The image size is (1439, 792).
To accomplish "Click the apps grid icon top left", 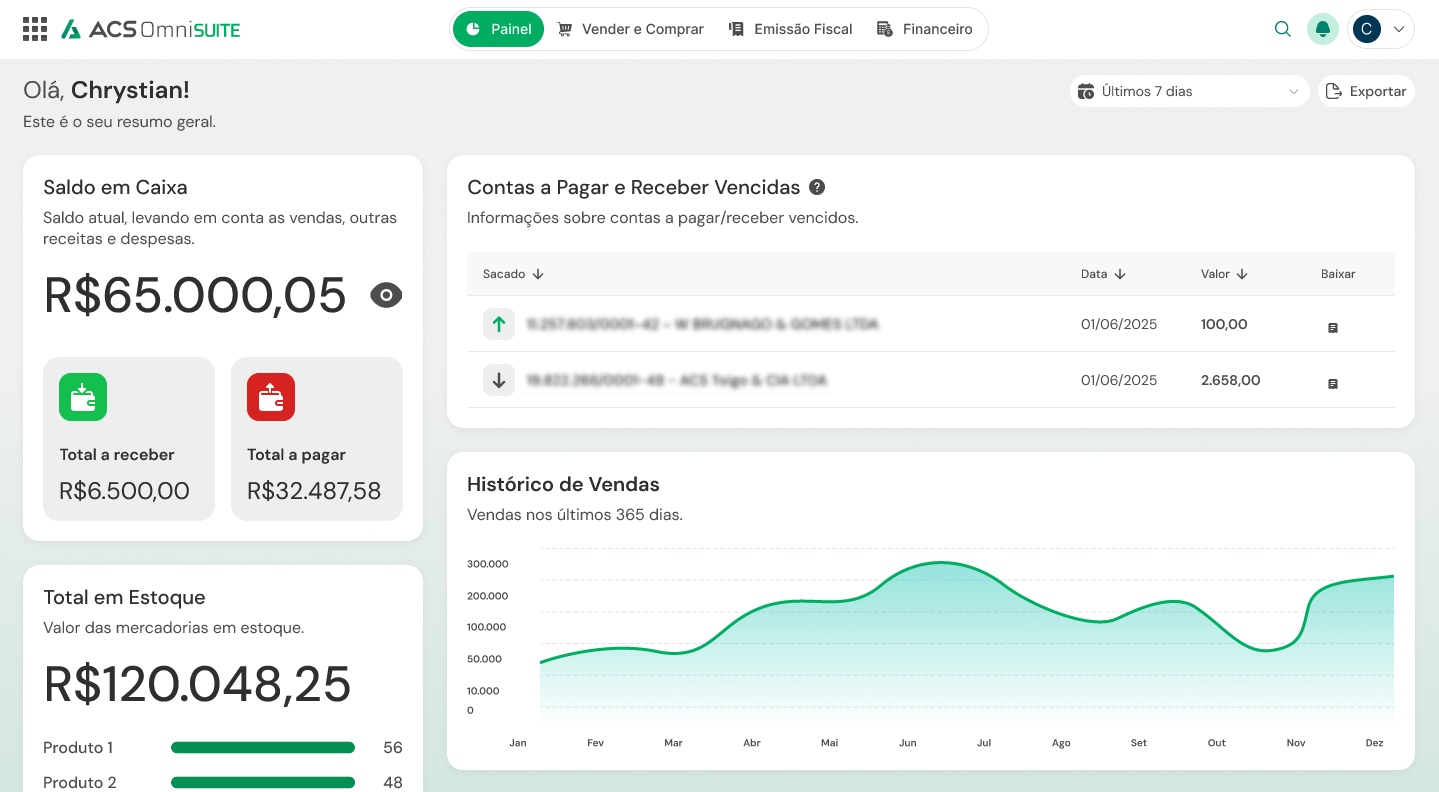I will tap(34, 28).
